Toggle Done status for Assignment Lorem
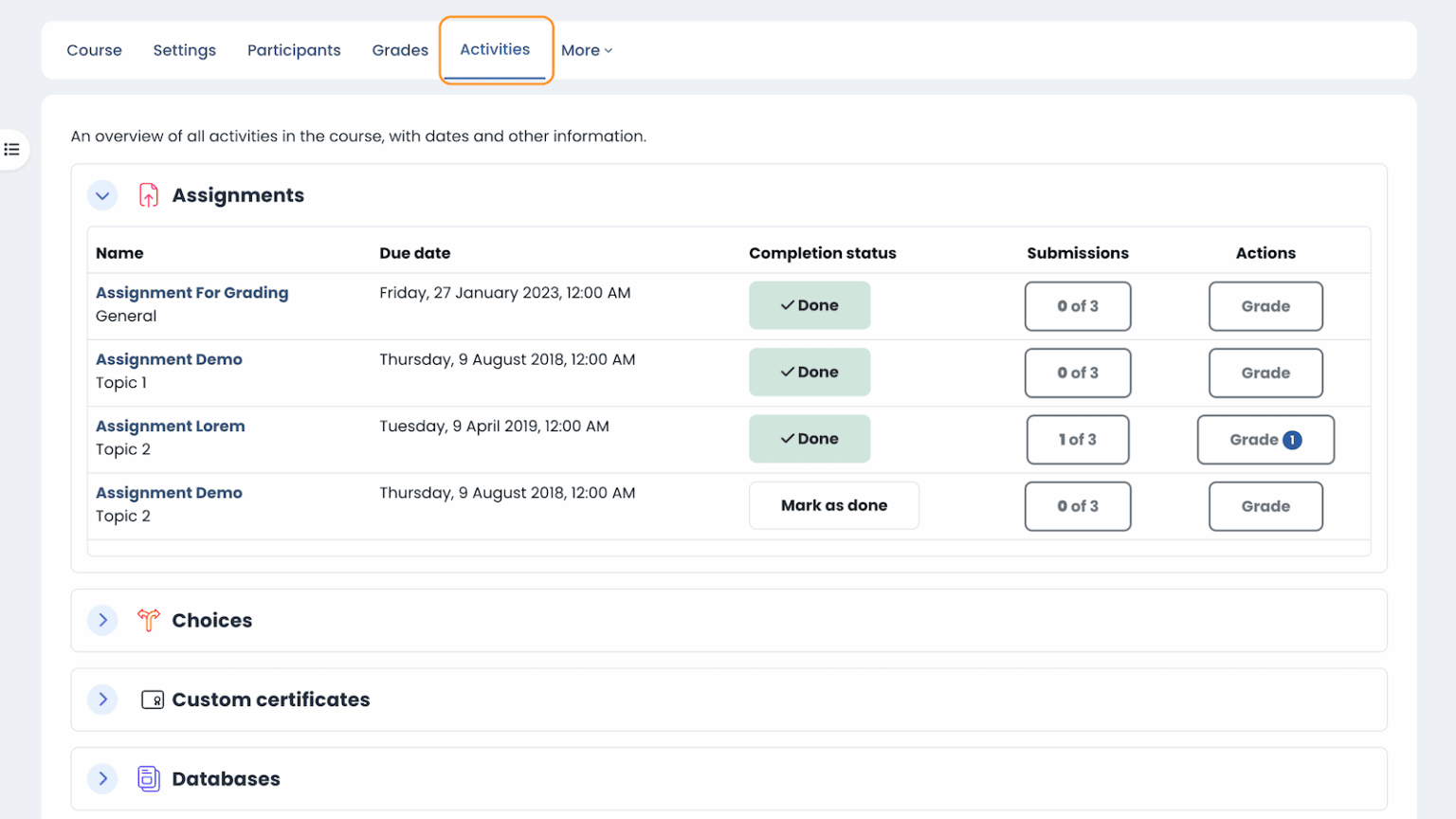This screenshot has height=819, width=1456. pyautogui.click(x=809, y=439)
